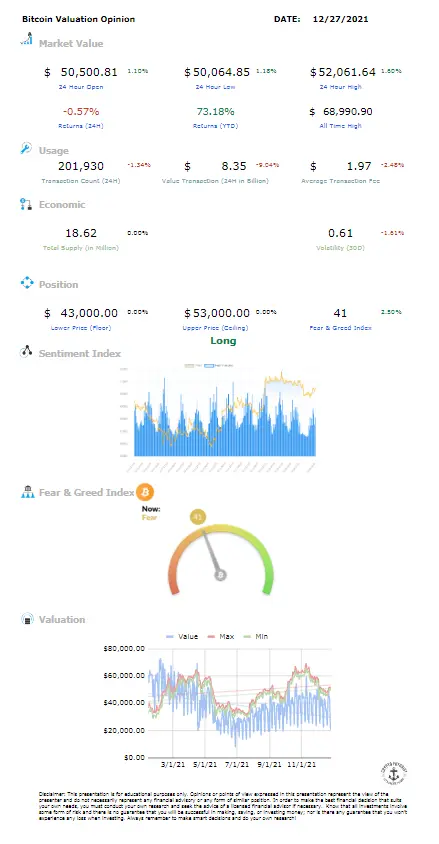Click the Total Supply (in Million) label
This screenshot has width=439, height=844.
(x=81, y=248)
